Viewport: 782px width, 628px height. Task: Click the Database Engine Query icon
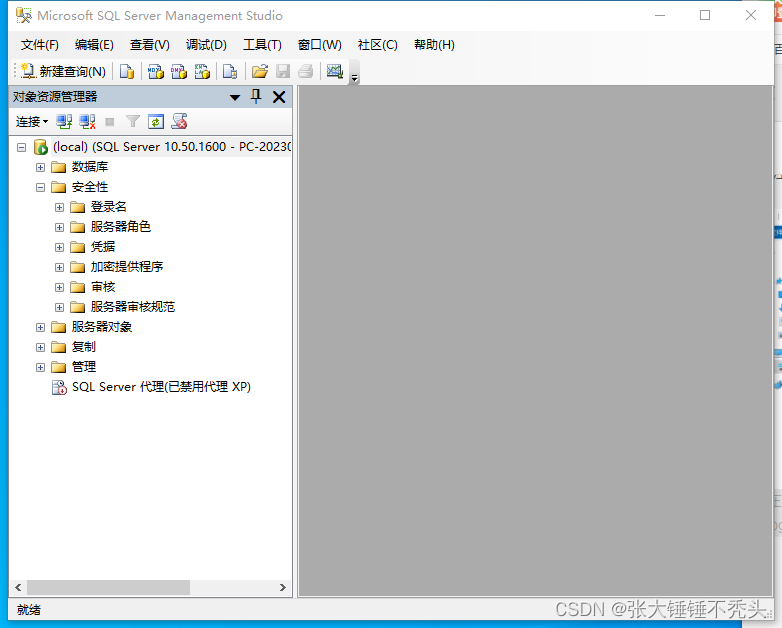(127, 72)
